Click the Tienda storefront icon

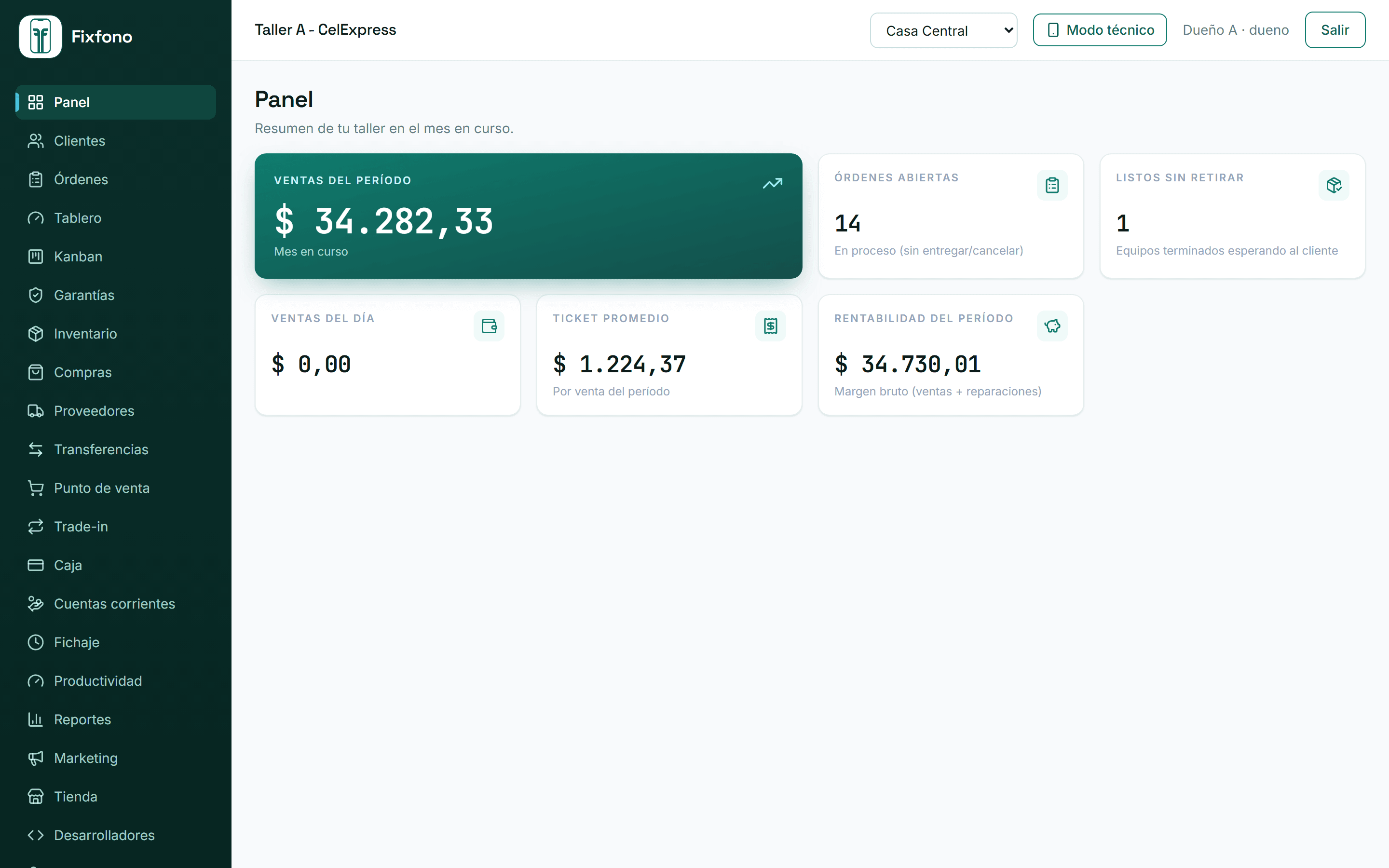36,797
